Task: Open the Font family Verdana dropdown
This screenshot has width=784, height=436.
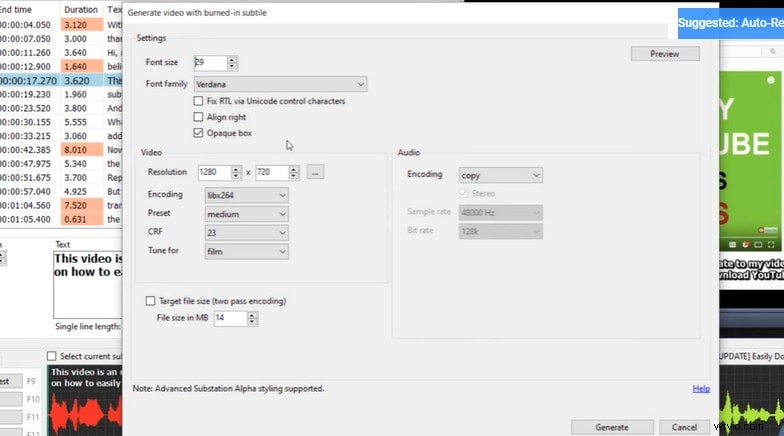Action: tap(287, 85)
